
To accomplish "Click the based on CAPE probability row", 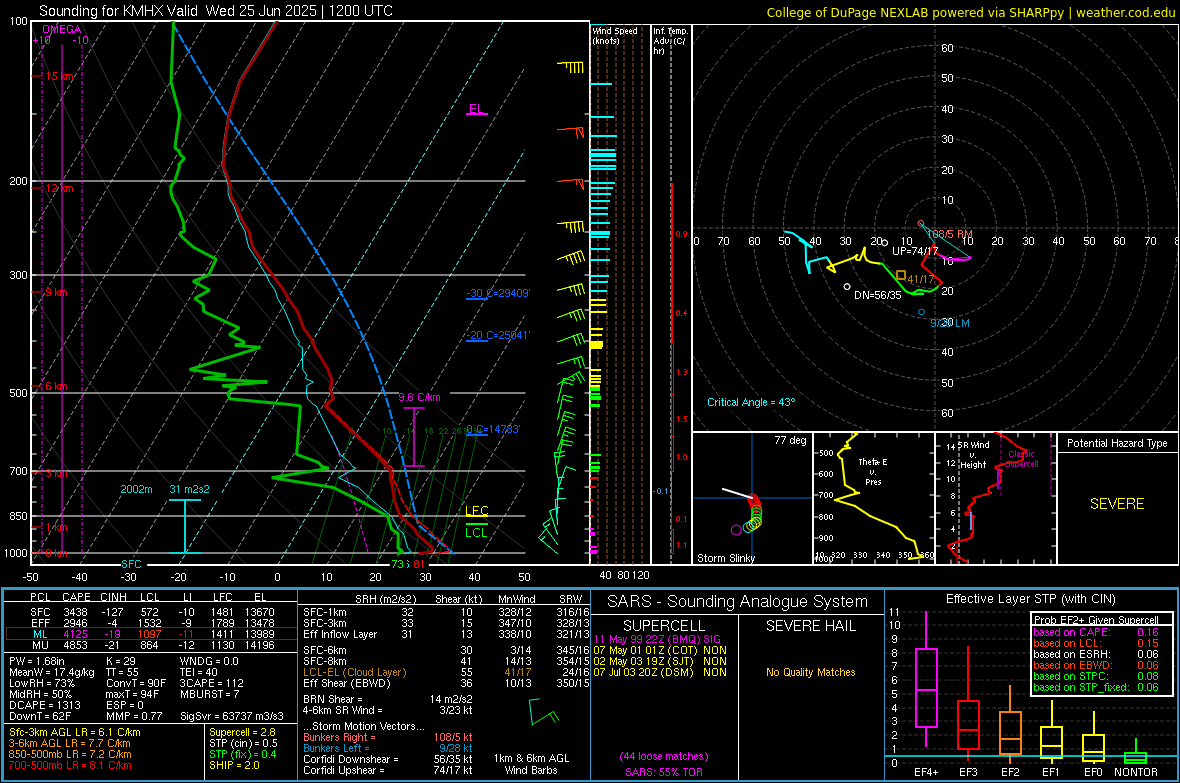I will point(1096,632).
